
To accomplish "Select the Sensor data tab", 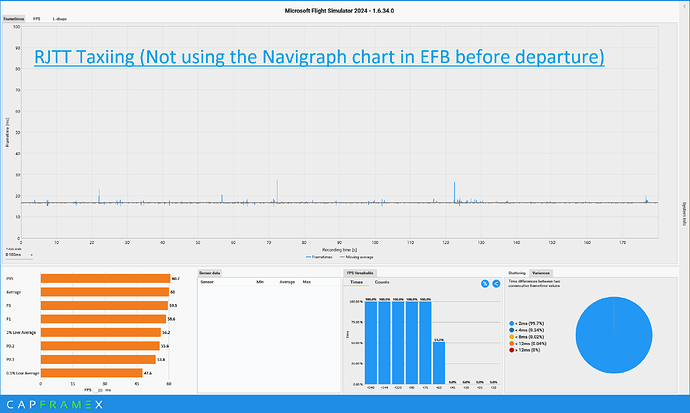I will [209, 273].
